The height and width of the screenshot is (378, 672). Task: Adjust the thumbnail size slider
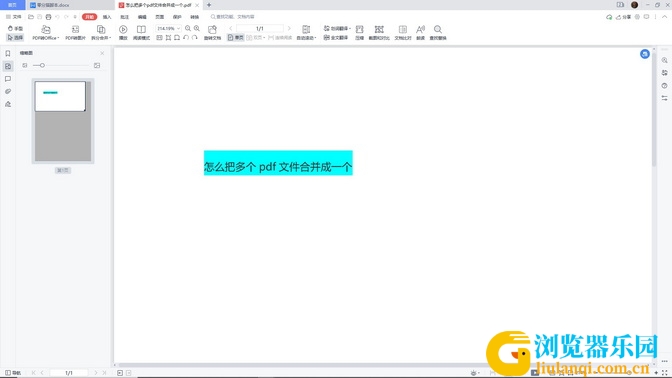pyautogui.click(x=42, y=66)
